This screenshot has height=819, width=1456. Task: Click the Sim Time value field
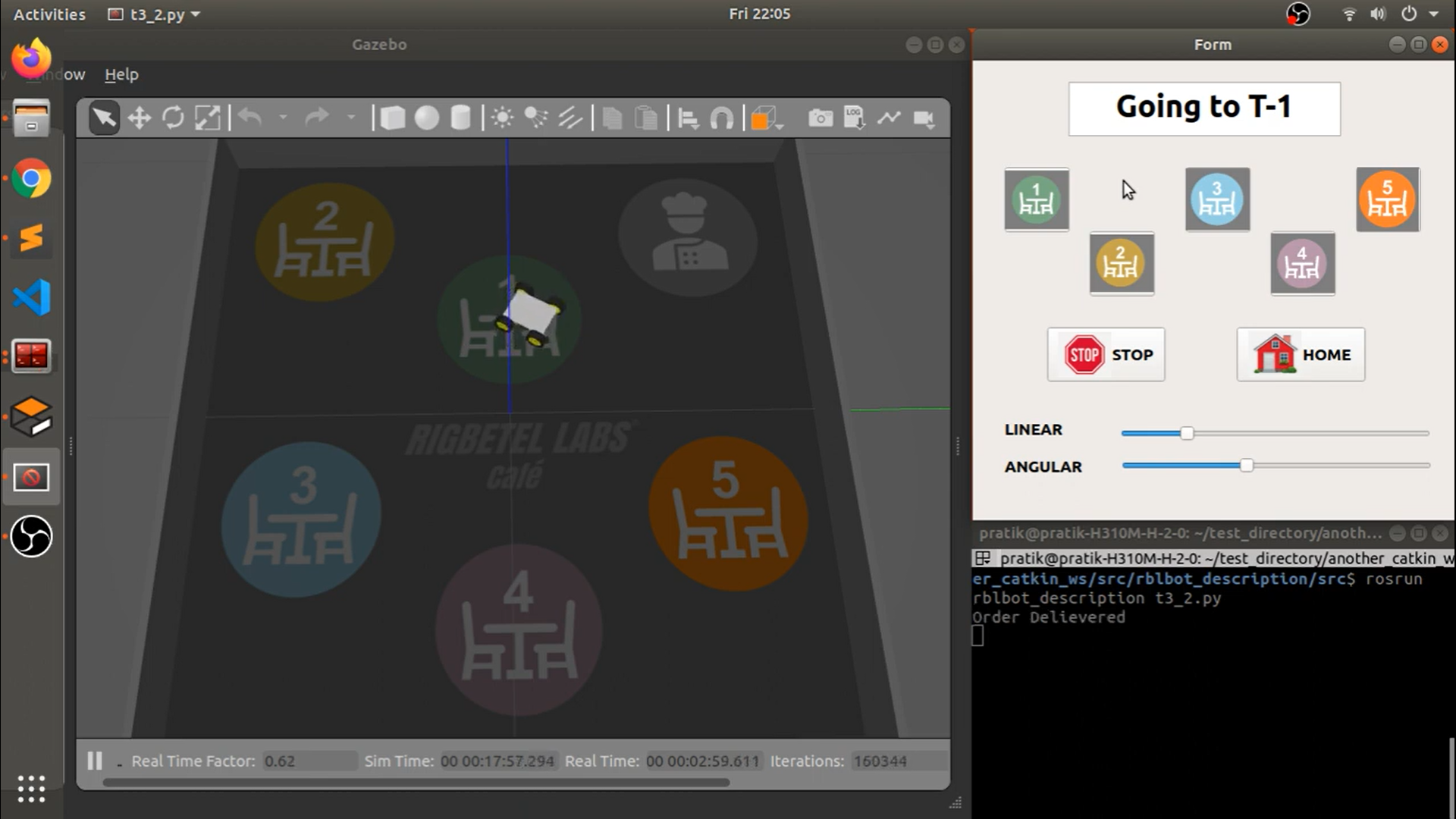497,761
